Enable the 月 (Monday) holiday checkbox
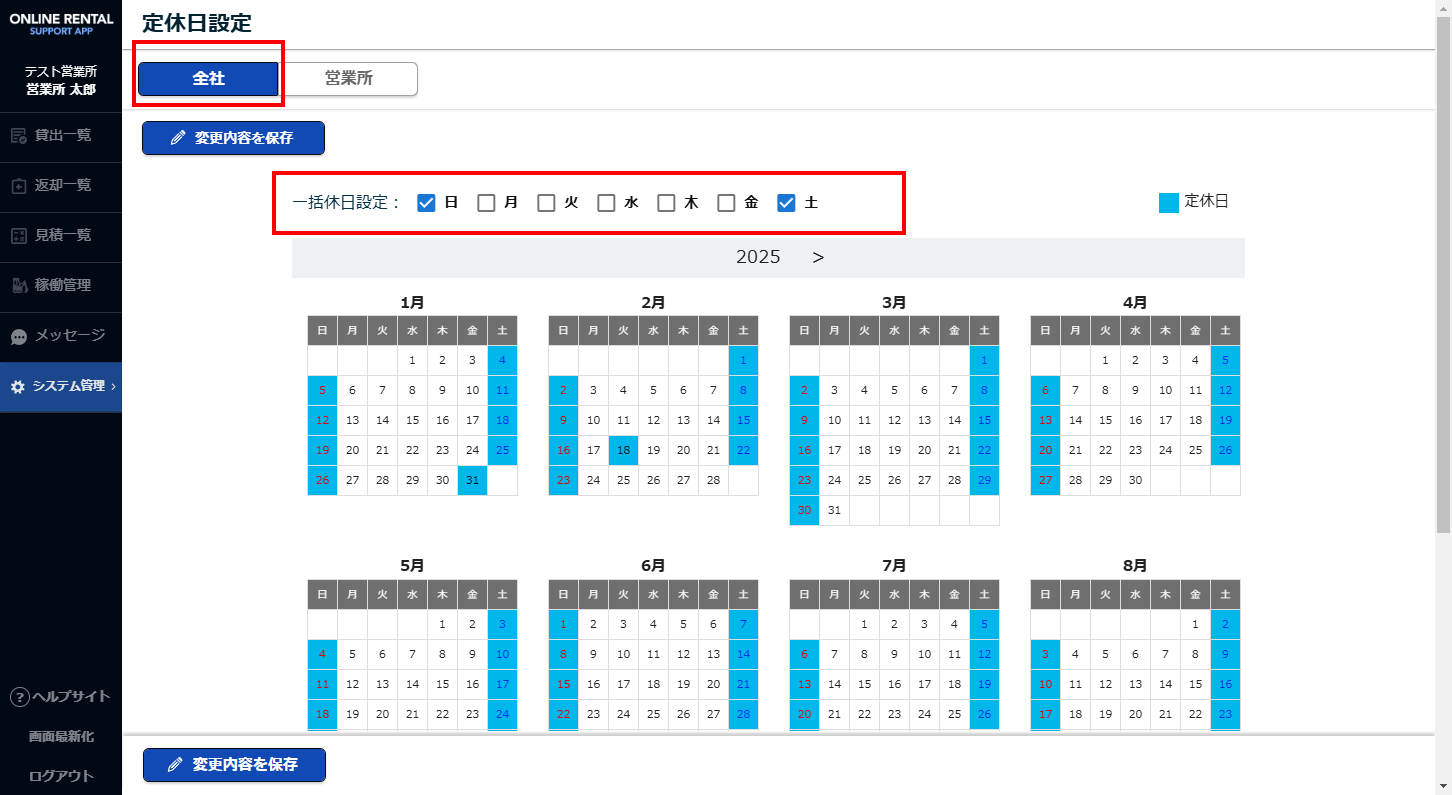The image size is (1452, 795). point(486,203)
